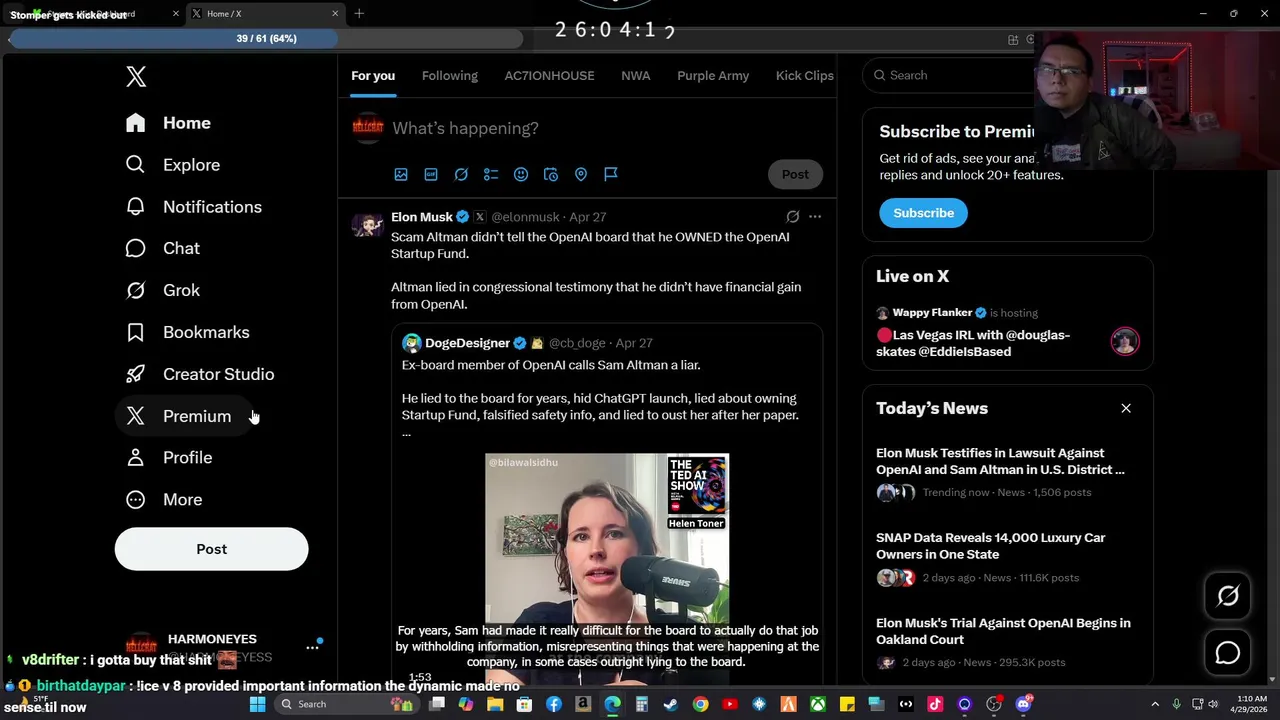Open the More menu in the sidebar
Image resolution: width=1280 pixels, height=720 pixels.
click(164, 499)
